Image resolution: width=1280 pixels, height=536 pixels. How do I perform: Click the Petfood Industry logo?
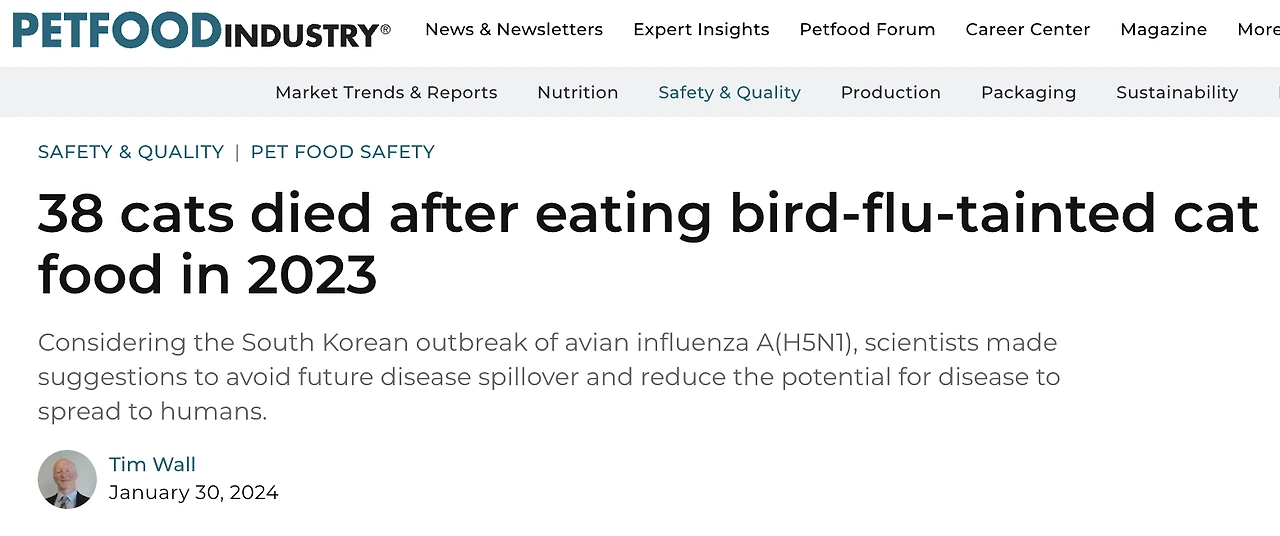[201, 30]
